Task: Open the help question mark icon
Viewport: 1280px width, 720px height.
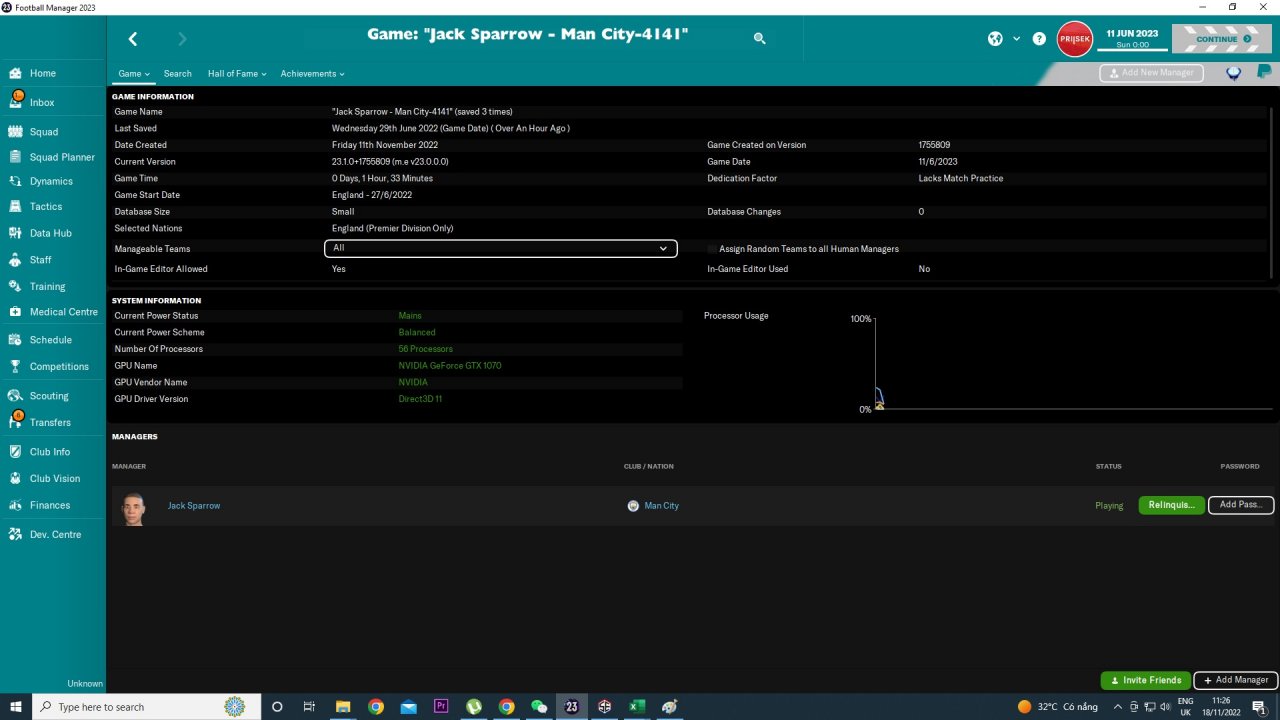Action: click(x=1039, y=39)
